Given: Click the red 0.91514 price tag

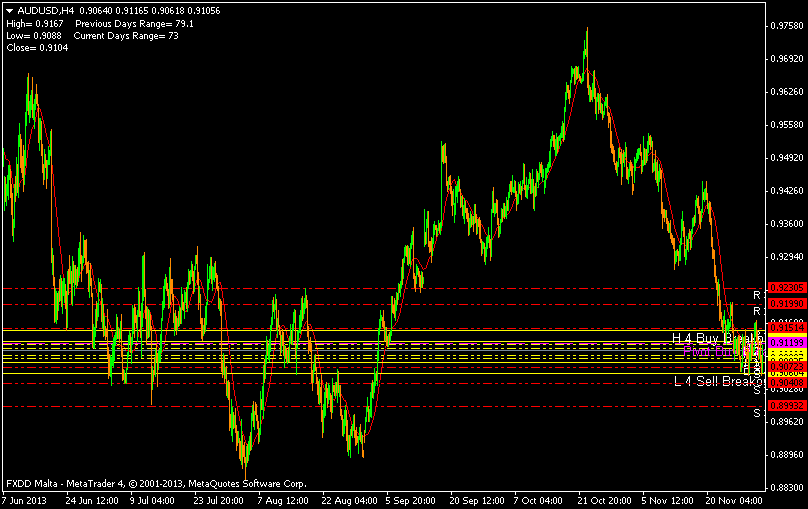Looking at the screenshot, I should (786, 328).
